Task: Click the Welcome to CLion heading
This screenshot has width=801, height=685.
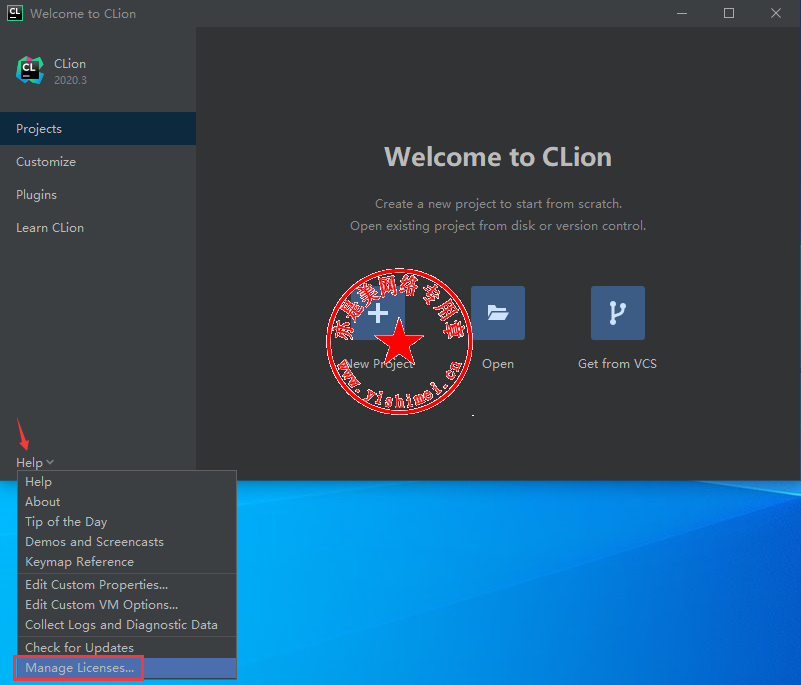Action: pos(498,157)
